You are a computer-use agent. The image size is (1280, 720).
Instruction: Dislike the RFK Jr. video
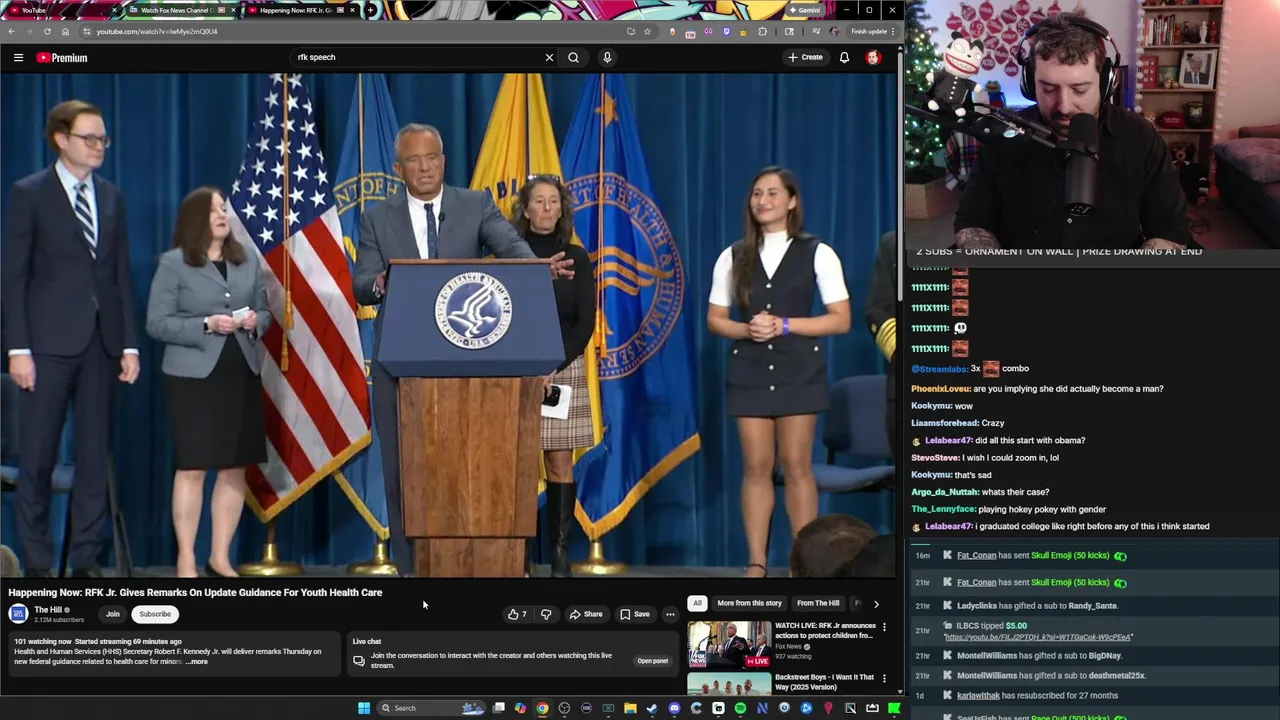[x=546, y=614]
